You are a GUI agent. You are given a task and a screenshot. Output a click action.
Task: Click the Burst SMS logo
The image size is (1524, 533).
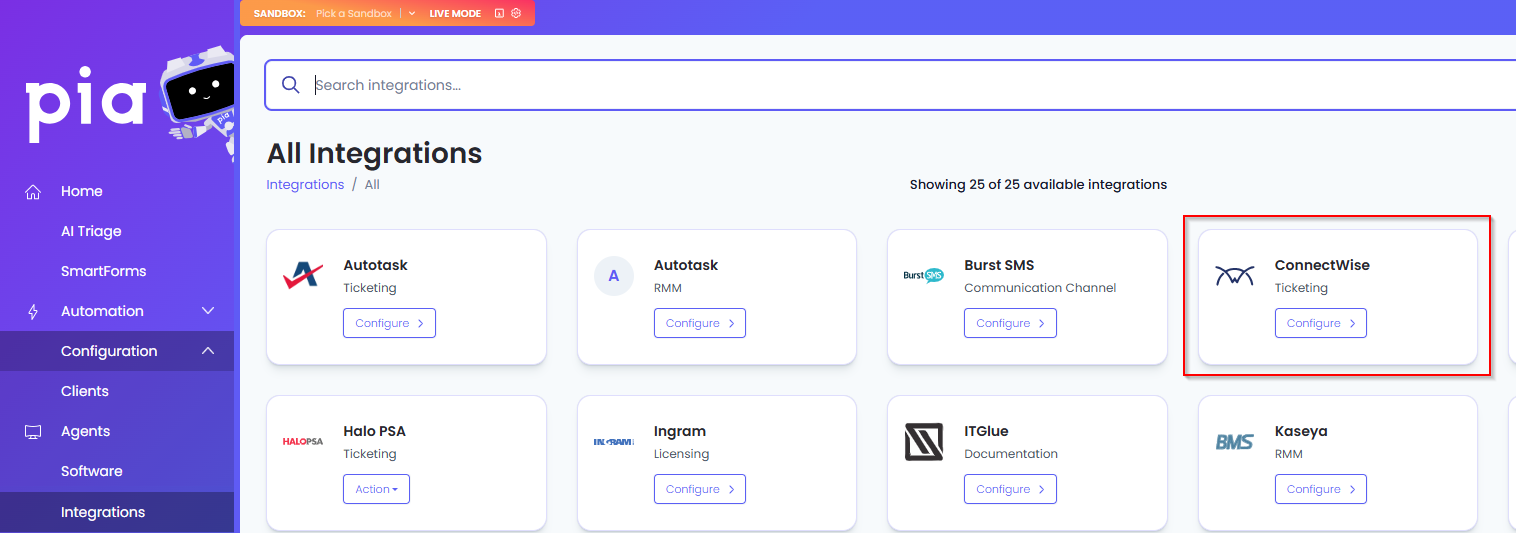click(x=923, y=275)
